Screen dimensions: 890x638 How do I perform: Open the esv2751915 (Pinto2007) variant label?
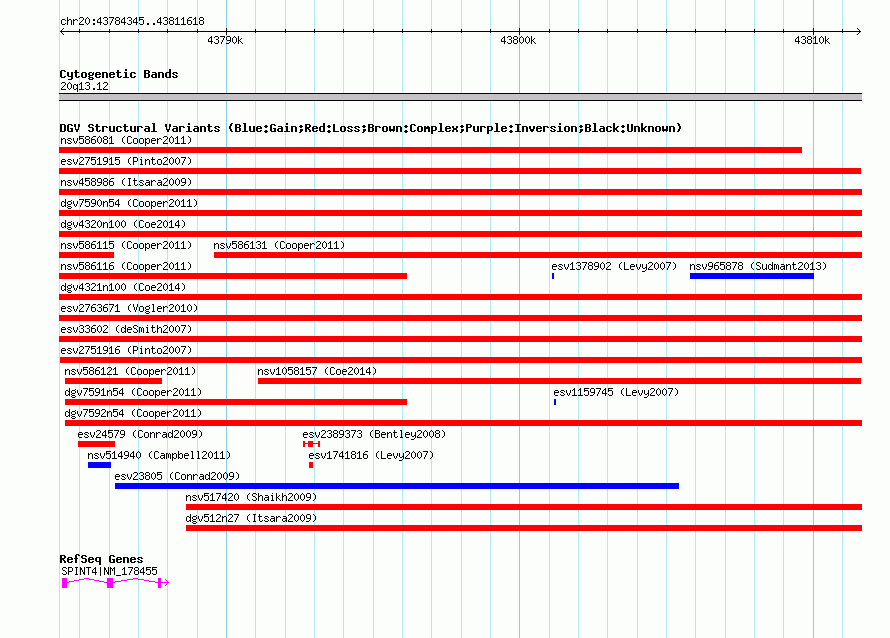pyautogui.click(x=126, y=161)
